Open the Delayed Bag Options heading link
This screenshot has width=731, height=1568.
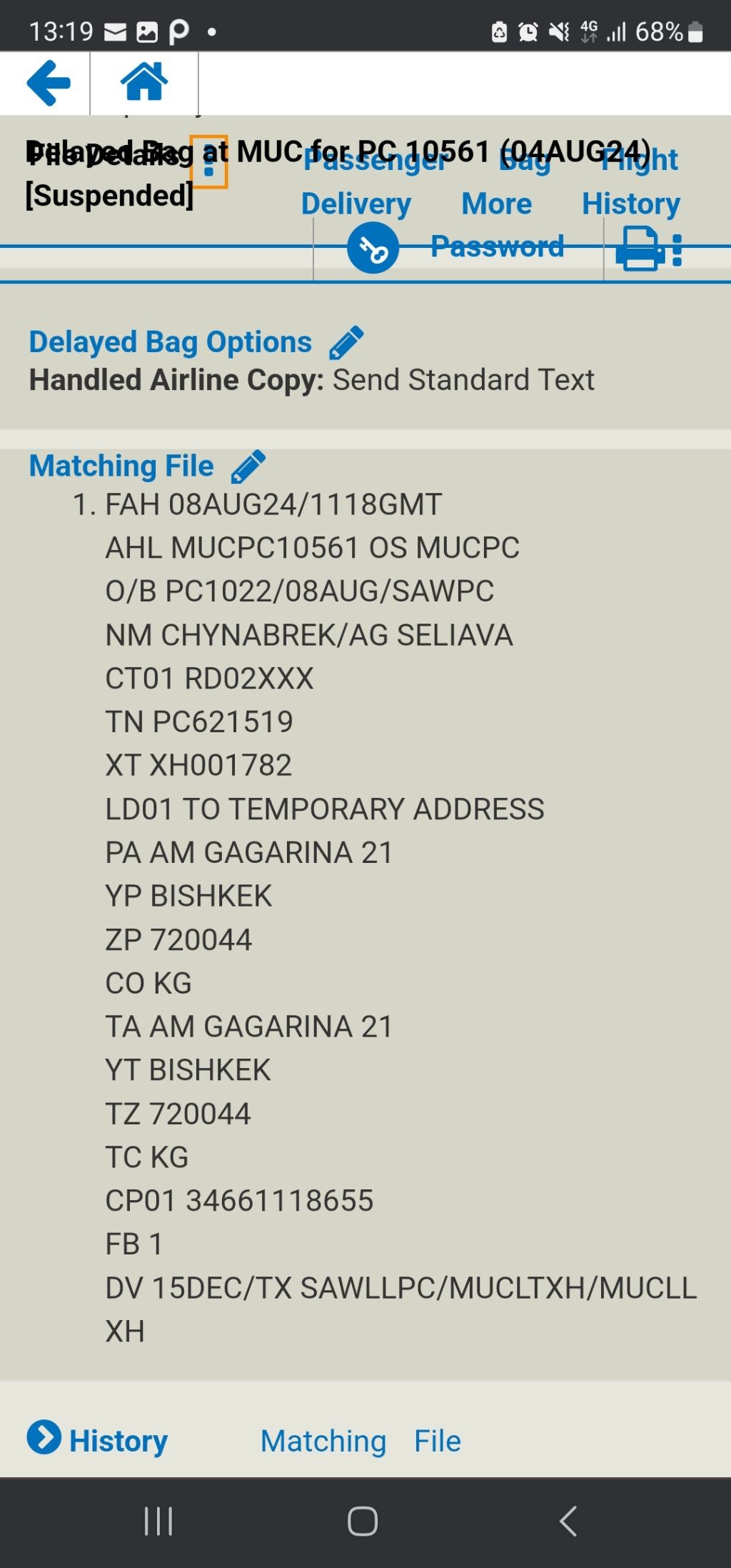pyautogui.click(x=171, y=342)
